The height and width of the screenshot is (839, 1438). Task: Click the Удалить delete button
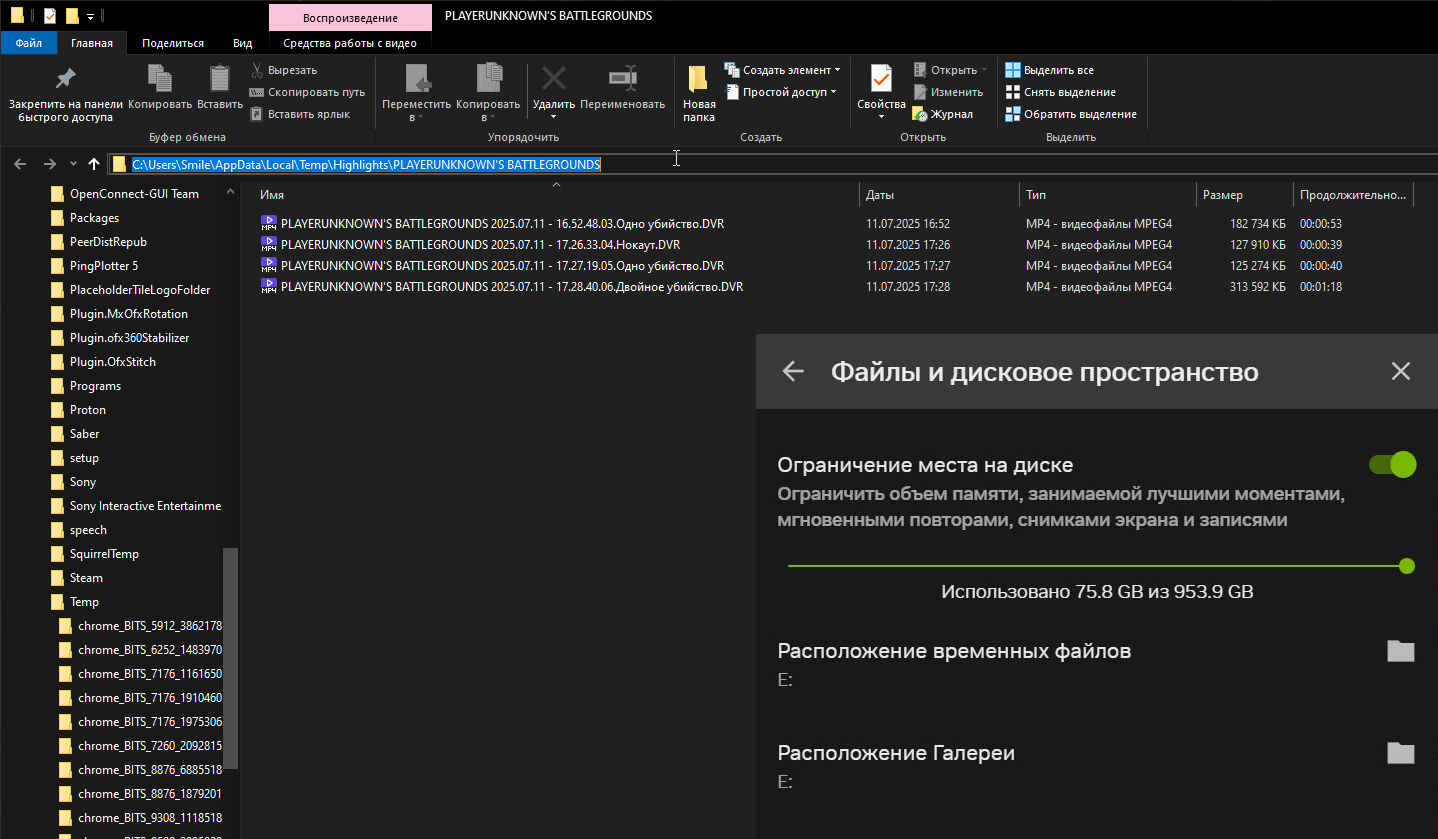pyautogui.click(x=553, y=93)
